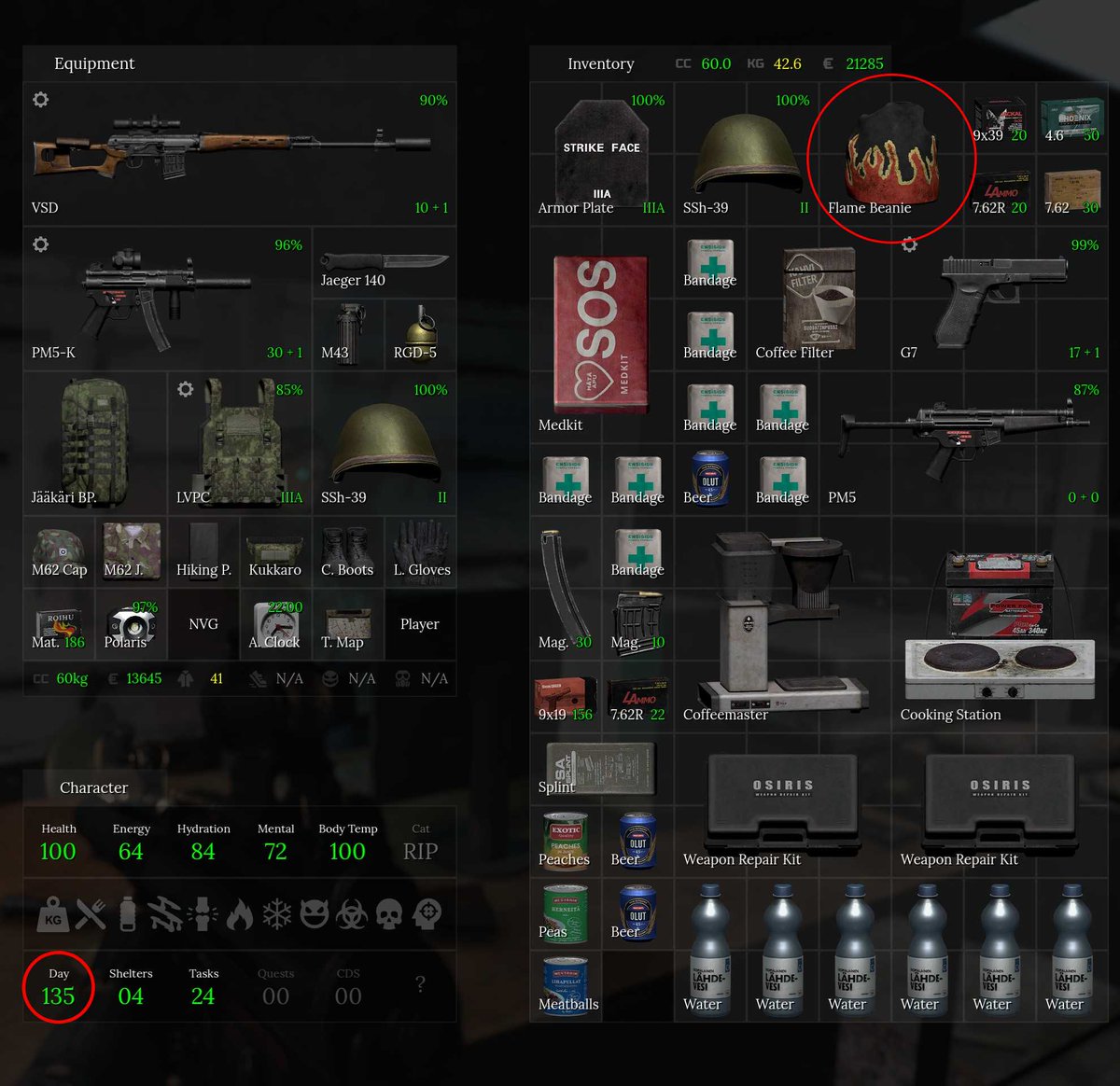Viewport: 1120px width, 1086px height.
Task: Click the snowflake frostbite status icon
Action: pyautogui.click(x=277, y=914)
